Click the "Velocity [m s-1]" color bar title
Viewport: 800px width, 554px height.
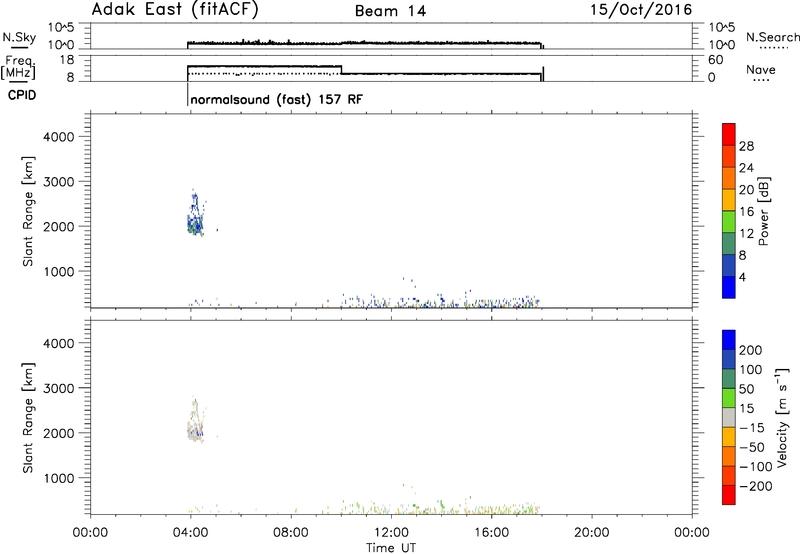[782, 417]
